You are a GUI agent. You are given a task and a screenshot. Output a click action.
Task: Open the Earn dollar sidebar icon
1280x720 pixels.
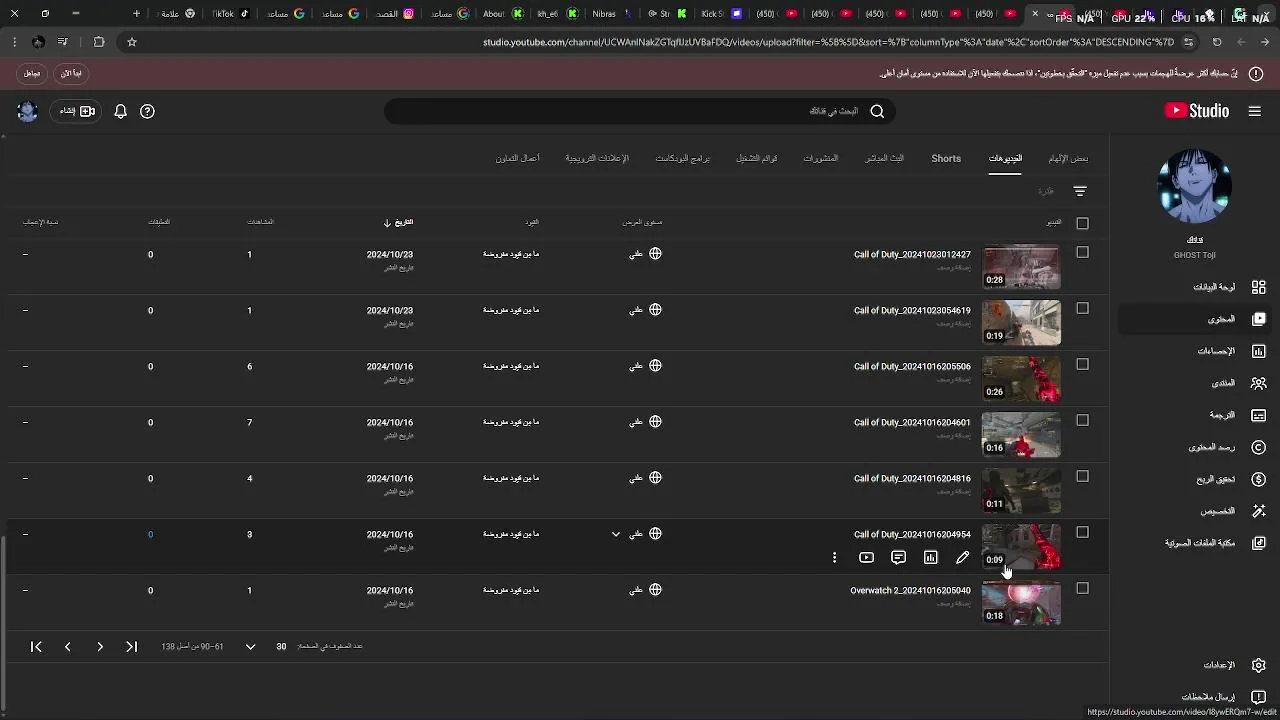tap(1258, 479)
